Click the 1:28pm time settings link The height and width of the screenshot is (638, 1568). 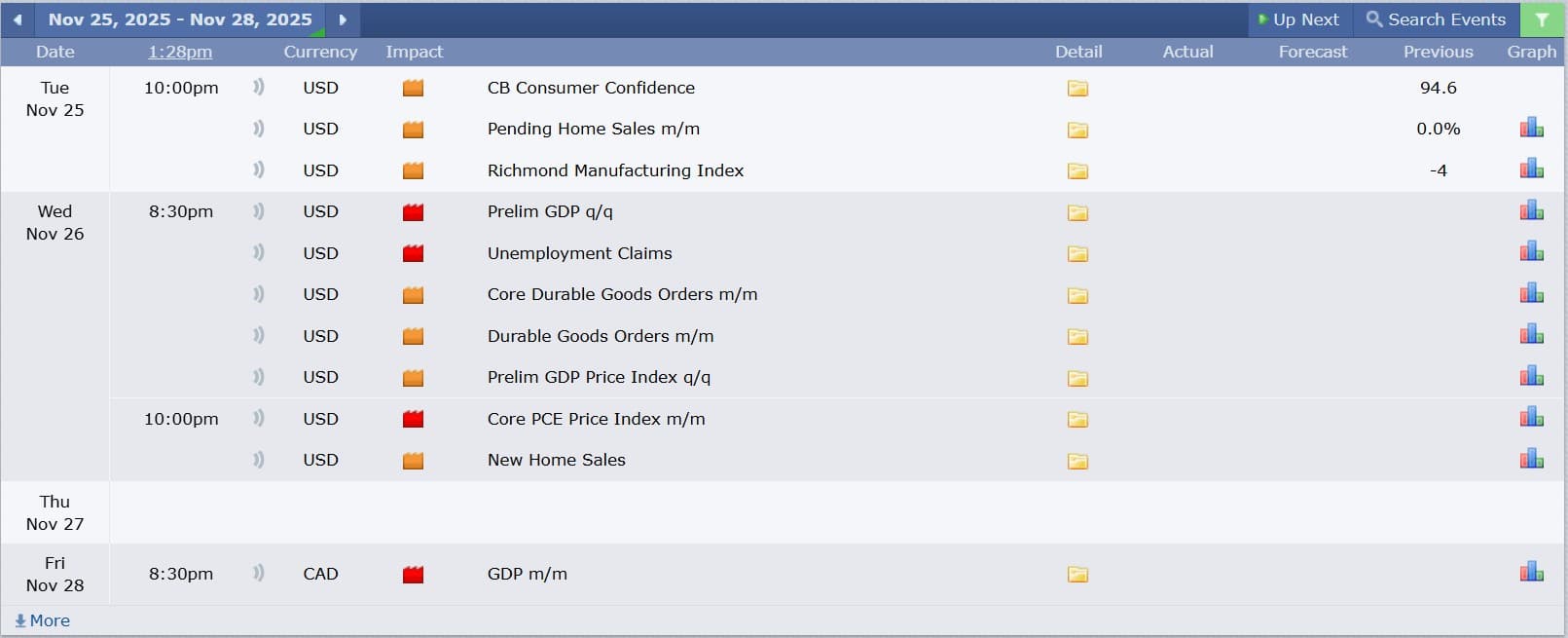180,52
